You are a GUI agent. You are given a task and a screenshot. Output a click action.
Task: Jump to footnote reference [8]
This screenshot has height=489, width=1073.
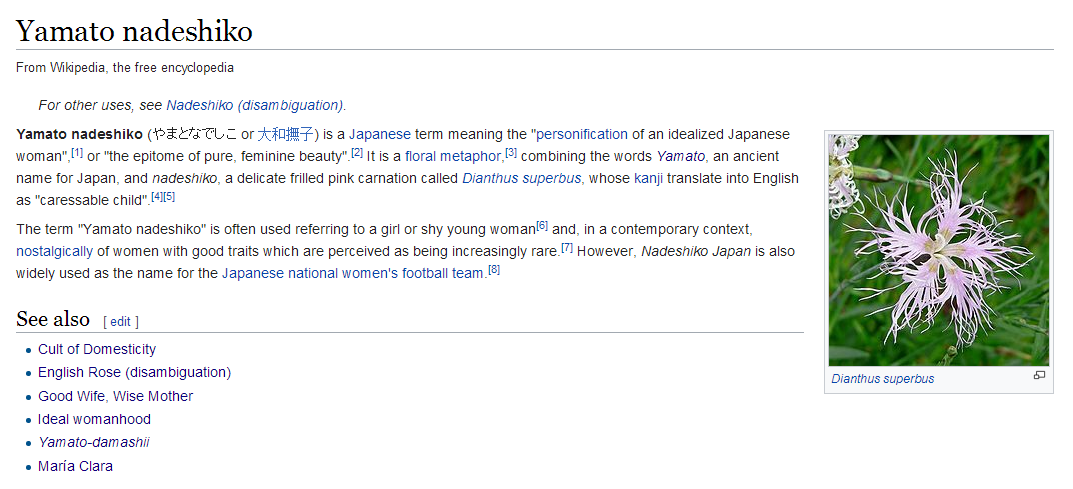[x=494, y=269]
